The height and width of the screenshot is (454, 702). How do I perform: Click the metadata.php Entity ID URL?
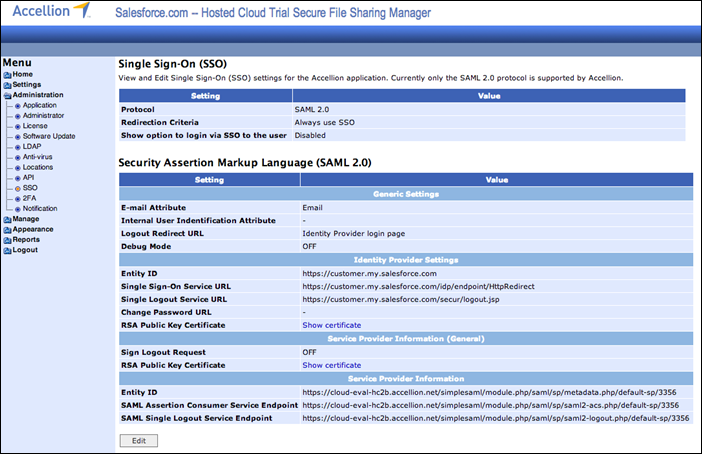(489, 392)
